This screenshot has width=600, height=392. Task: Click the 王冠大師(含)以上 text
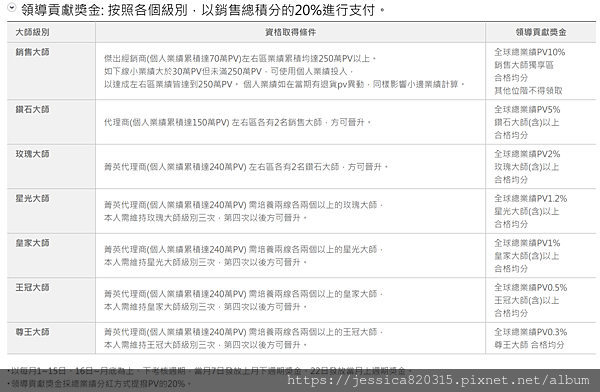pos(527,300)
